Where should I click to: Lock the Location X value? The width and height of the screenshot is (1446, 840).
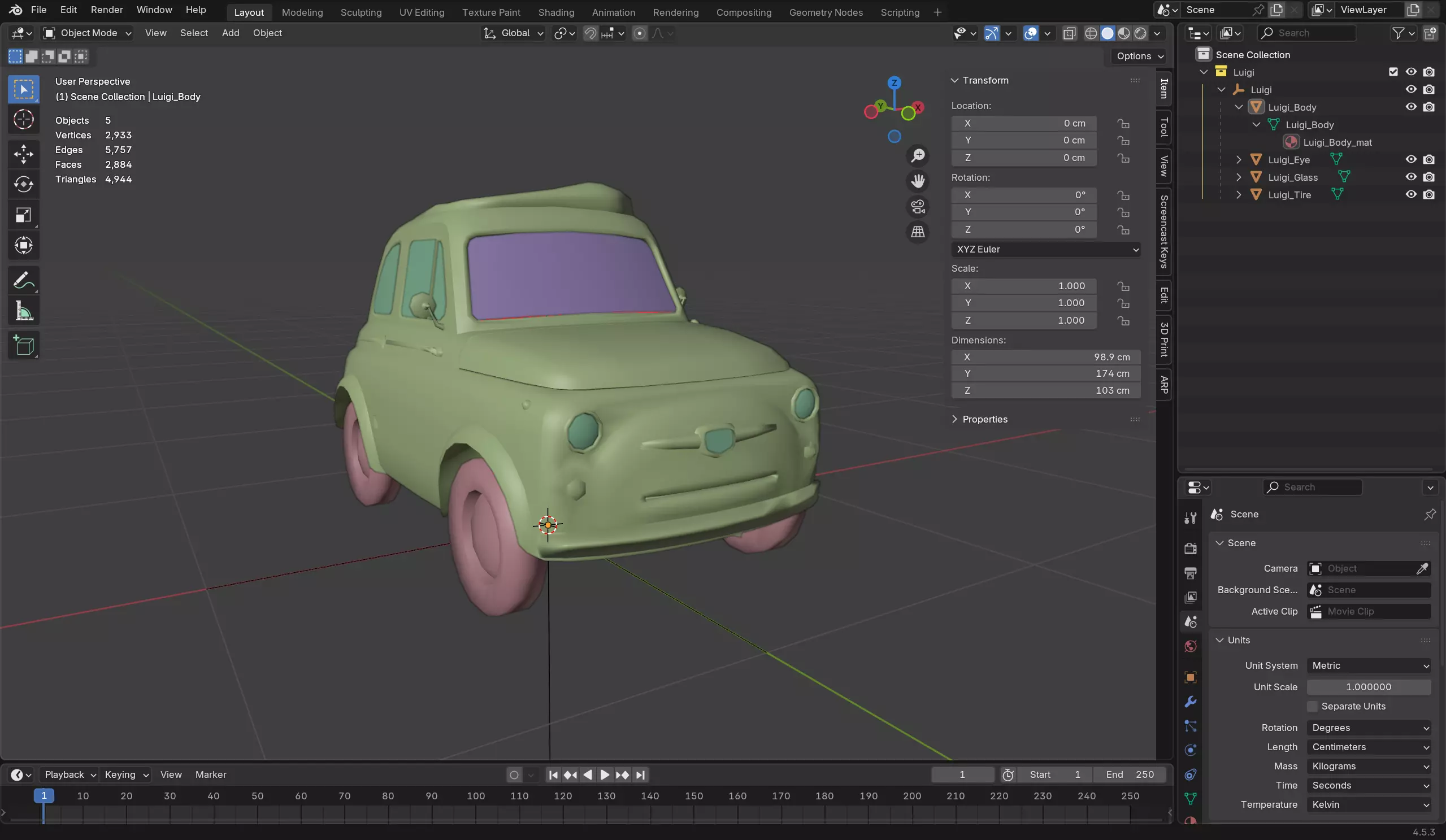[1123, 123]
